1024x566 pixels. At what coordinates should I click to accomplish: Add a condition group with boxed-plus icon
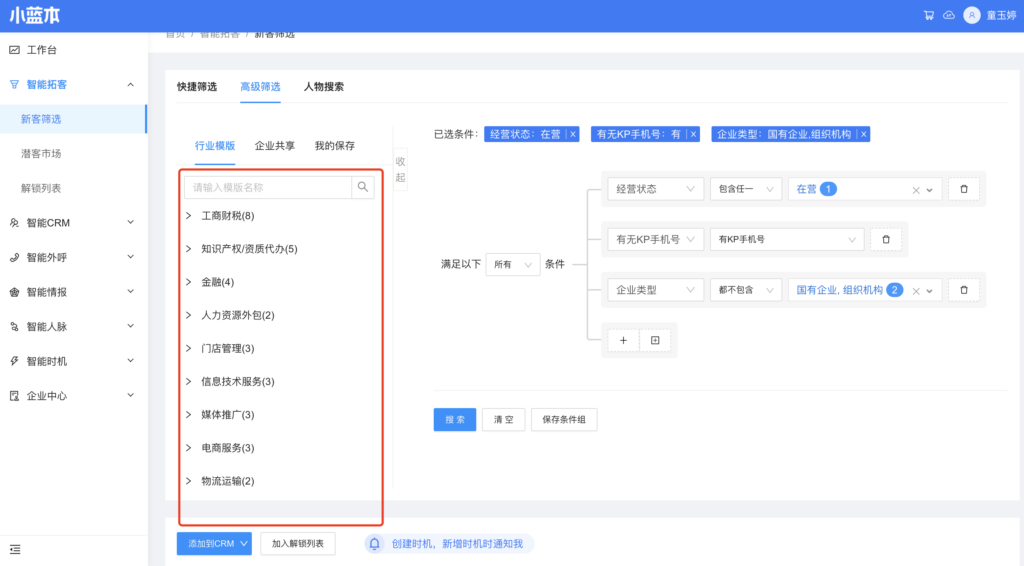point(655,340)
